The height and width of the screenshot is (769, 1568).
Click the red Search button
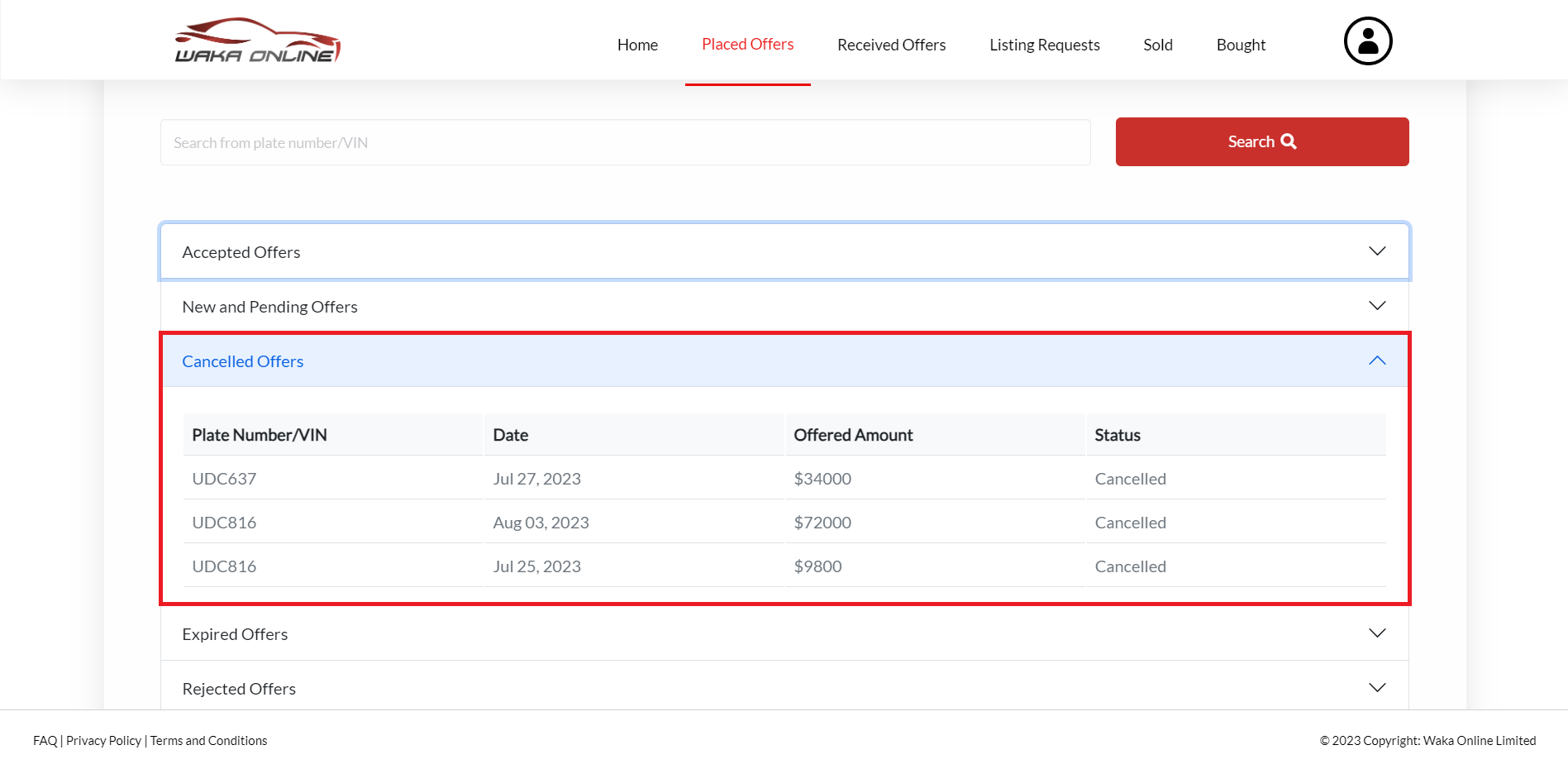pyautogui.click(x=1262, y=141)
